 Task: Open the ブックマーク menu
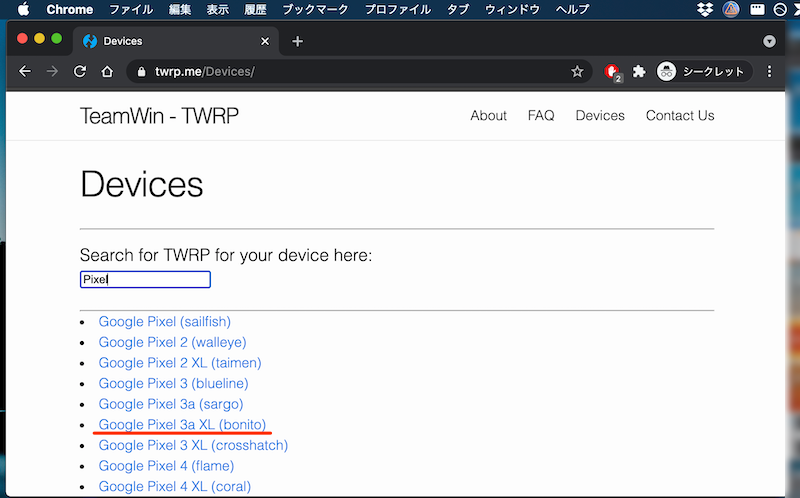315,9
